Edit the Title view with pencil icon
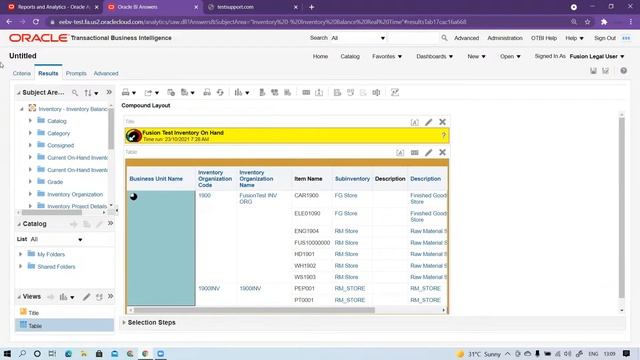The image size is (640, 360). click(429, 122)
